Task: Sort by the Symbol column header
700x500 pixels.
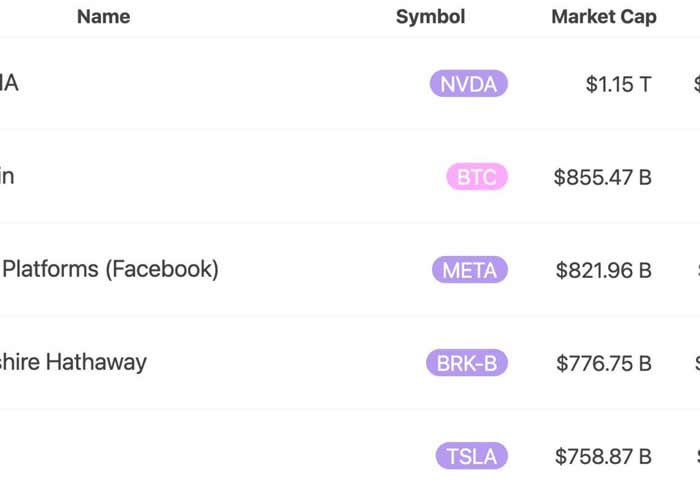Action: point(430,17)
